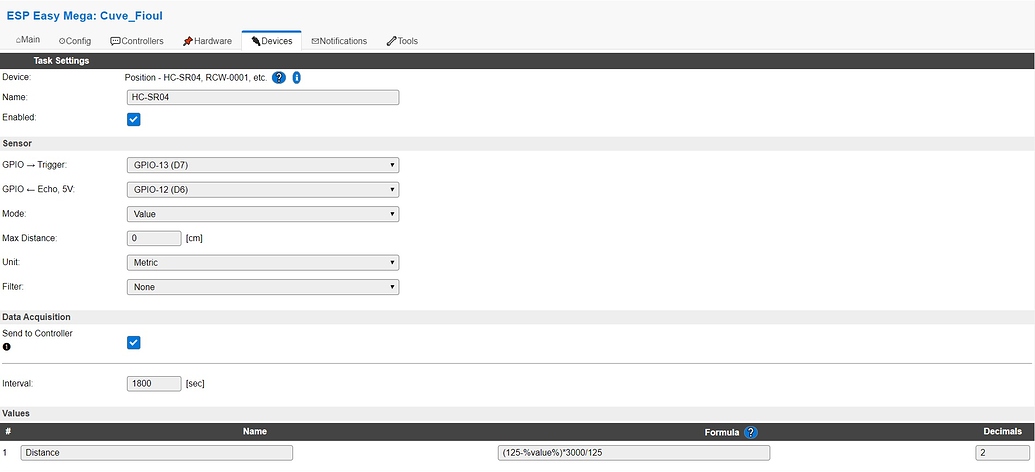Image resolution: width=1035 pixels, height=472 pixels.
Task: Open the Hardware tab
Action: tap(207, 41)
